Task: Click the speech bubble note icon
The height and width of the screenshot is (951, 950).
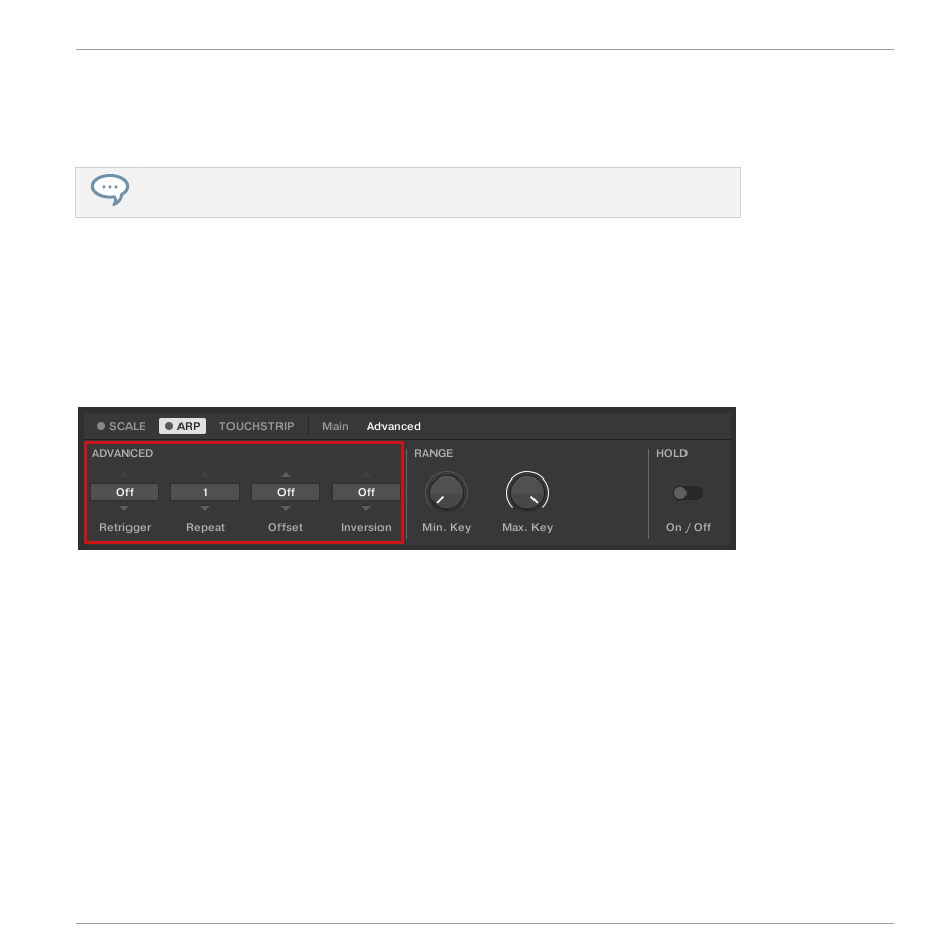Action: coord(110,189)
